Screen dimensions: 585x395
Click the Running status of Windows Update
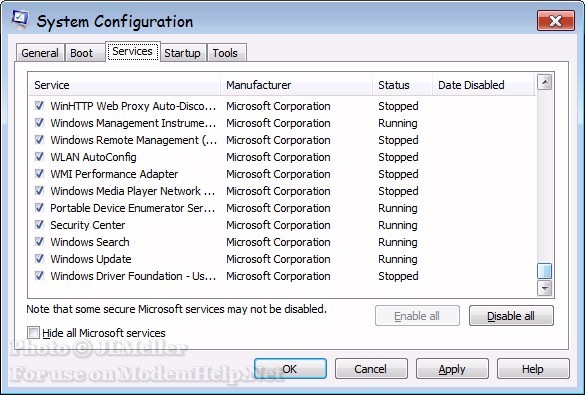(398, 259)
